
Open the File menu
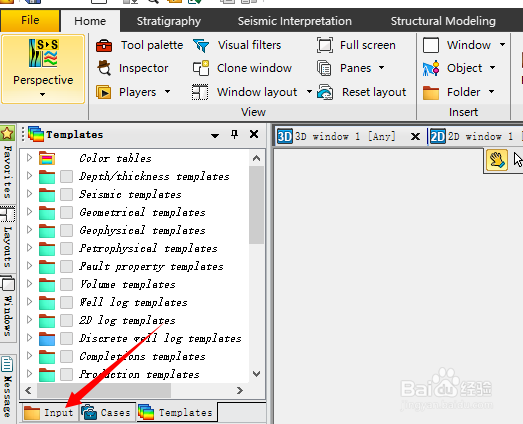tap(30, 20)
